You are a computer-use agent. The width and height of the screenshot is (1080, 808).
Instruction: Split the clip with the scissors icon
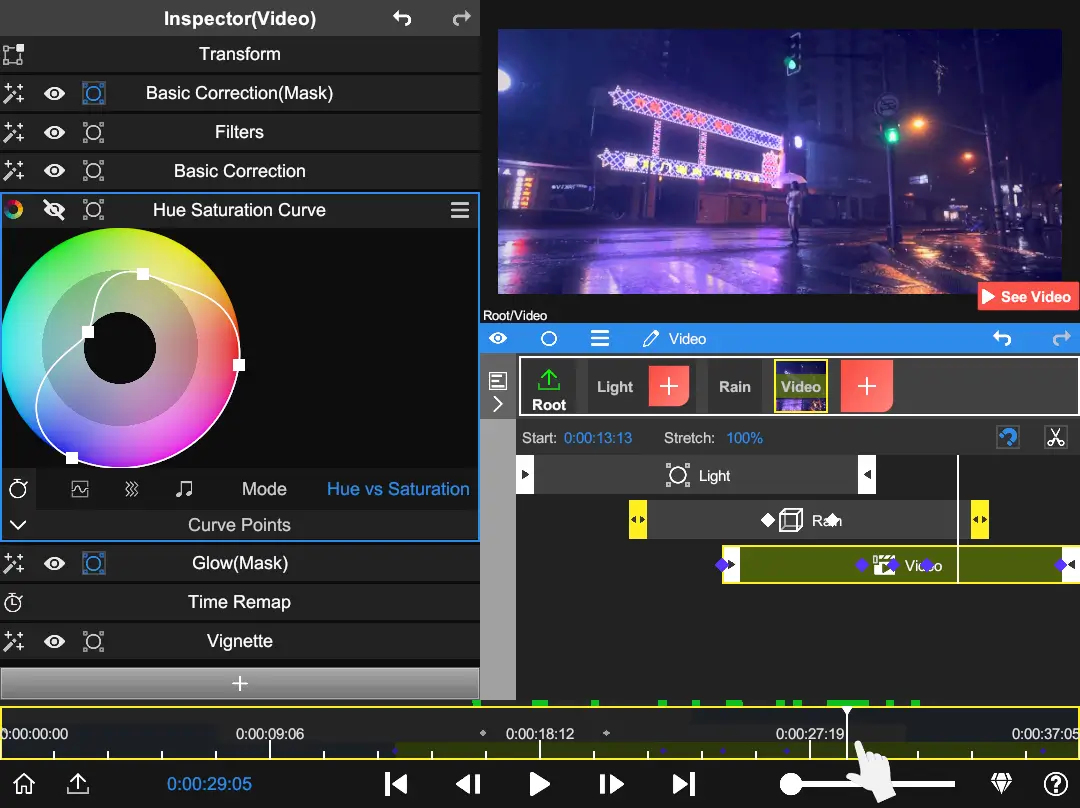click(x=1056, y=437)
